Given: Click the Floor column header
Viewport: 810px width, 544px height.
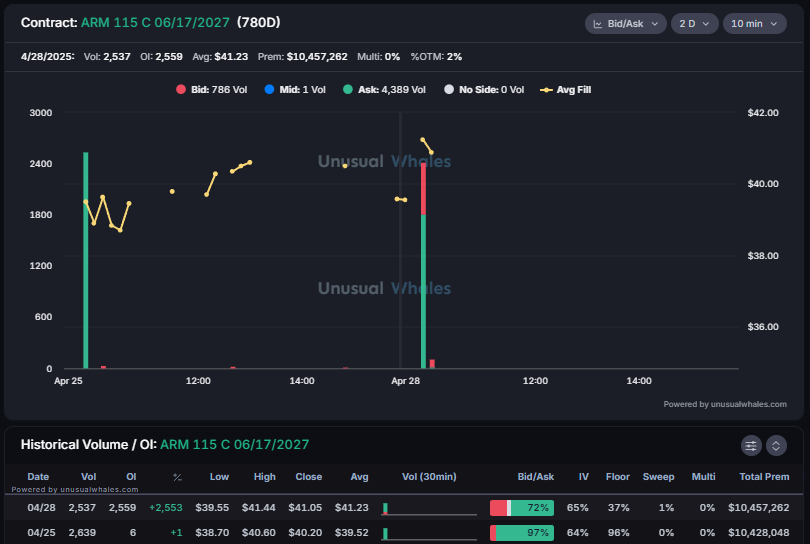Looking at the screenshot, I should click(617, 477).
